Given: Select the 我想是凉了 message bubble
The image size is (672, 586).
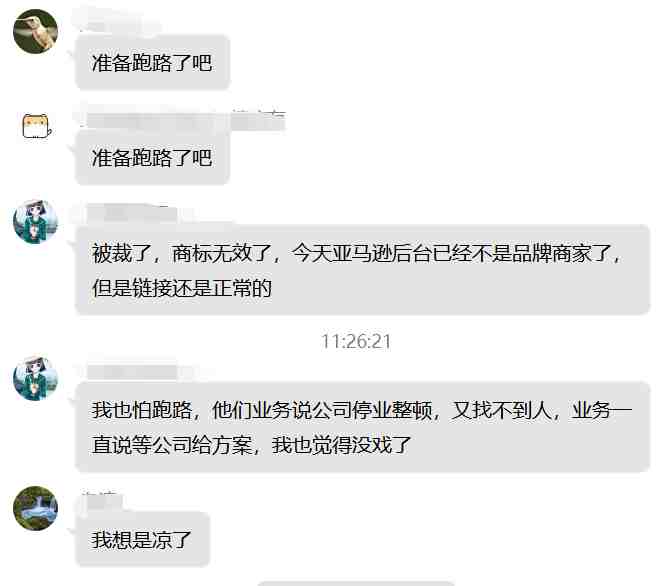Looking at the screenshot, I should coord(142,539).
